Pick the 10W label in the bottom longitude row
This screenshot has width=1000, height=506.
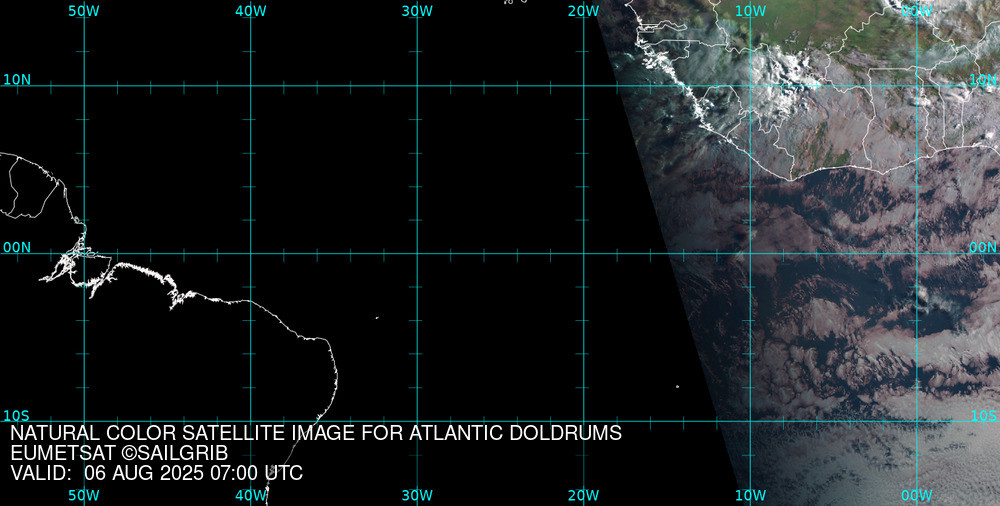pos(750,496)
